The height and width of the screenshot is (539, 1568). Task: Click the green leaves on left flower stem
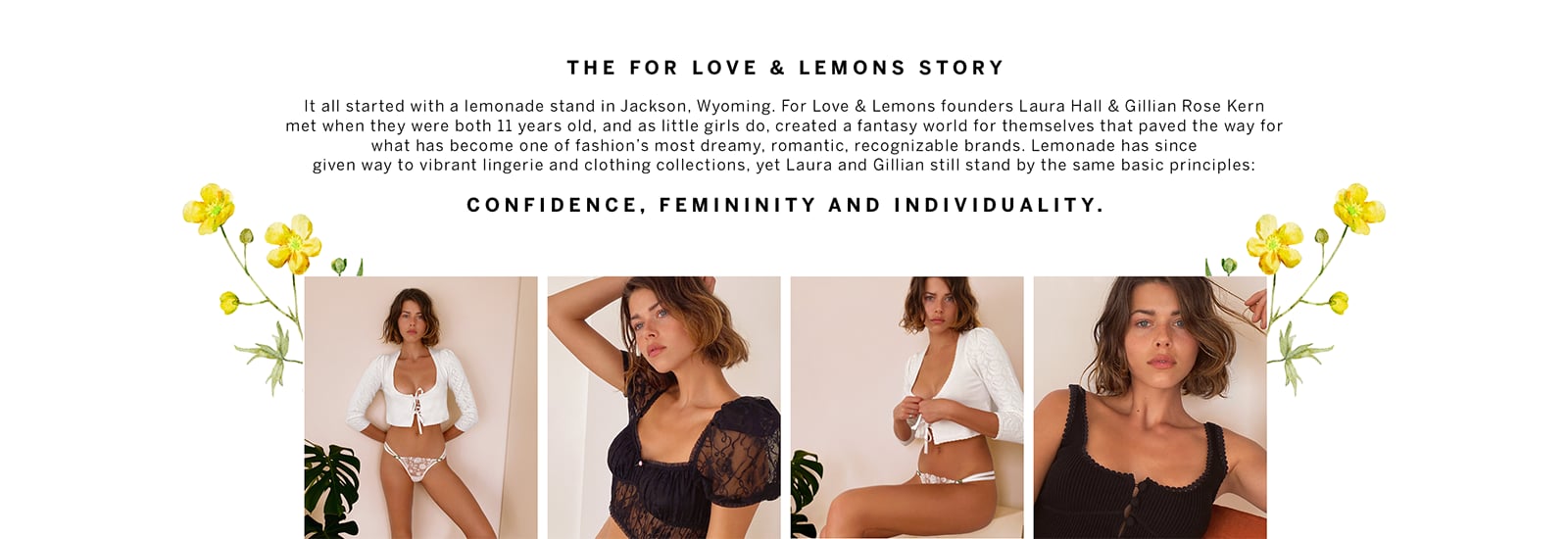270,355
